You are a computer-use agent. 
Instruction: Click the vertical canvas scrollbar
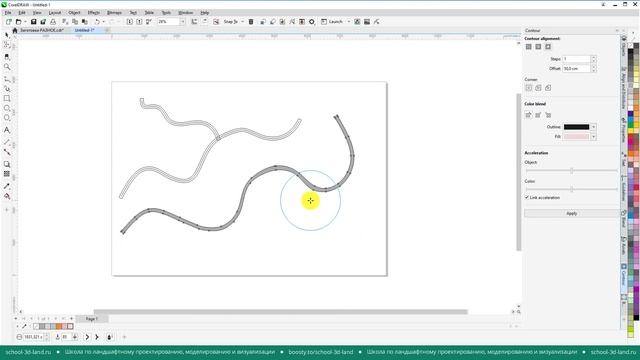point(519,172)
